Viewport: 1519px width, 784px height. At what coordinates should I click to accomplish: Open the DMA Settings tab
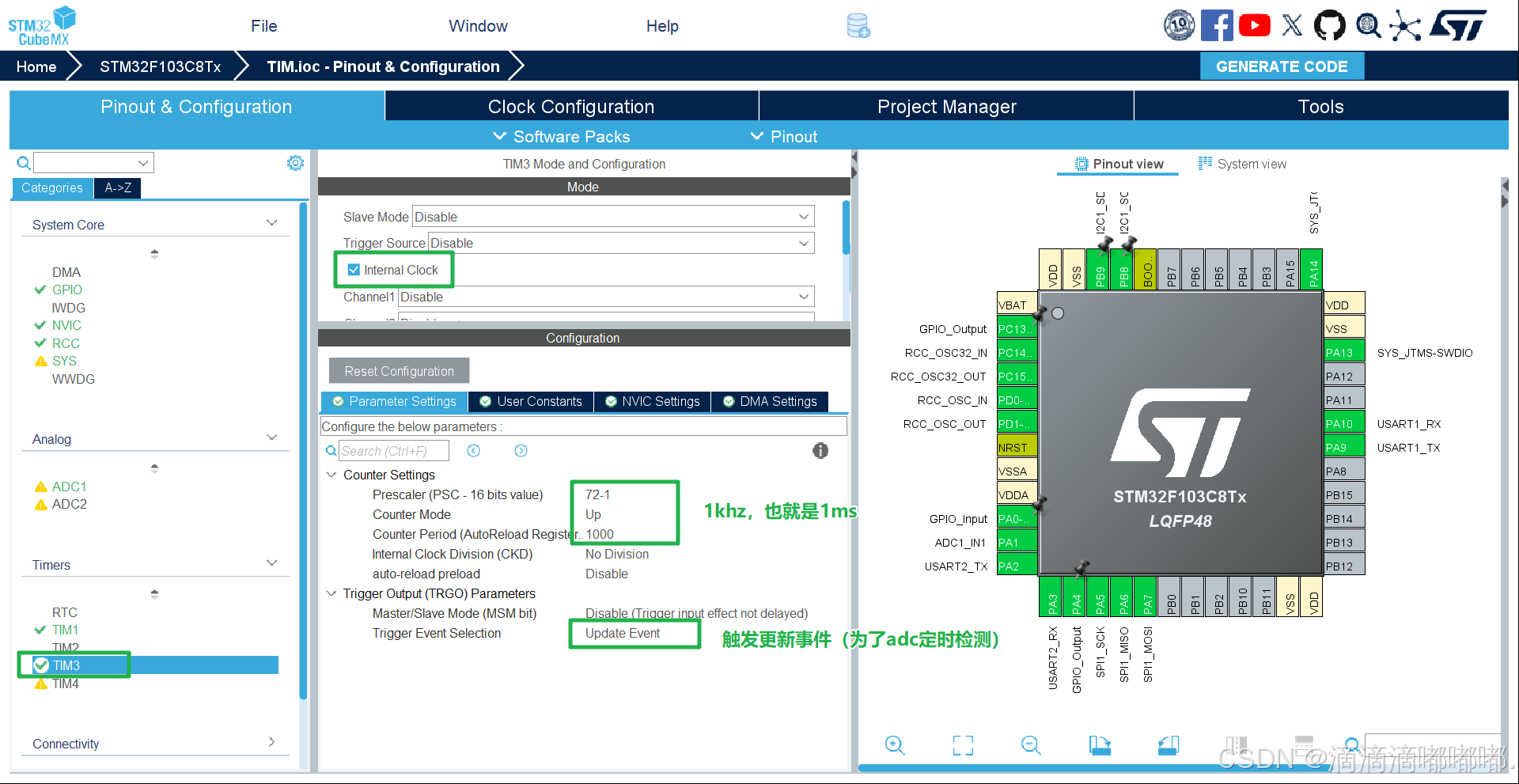770,402
